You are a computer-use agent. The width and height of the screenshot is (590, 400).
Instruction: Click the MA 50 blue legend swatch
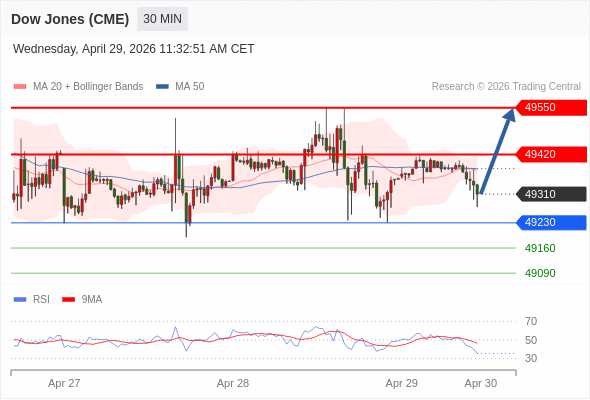[x=162, y=87]
